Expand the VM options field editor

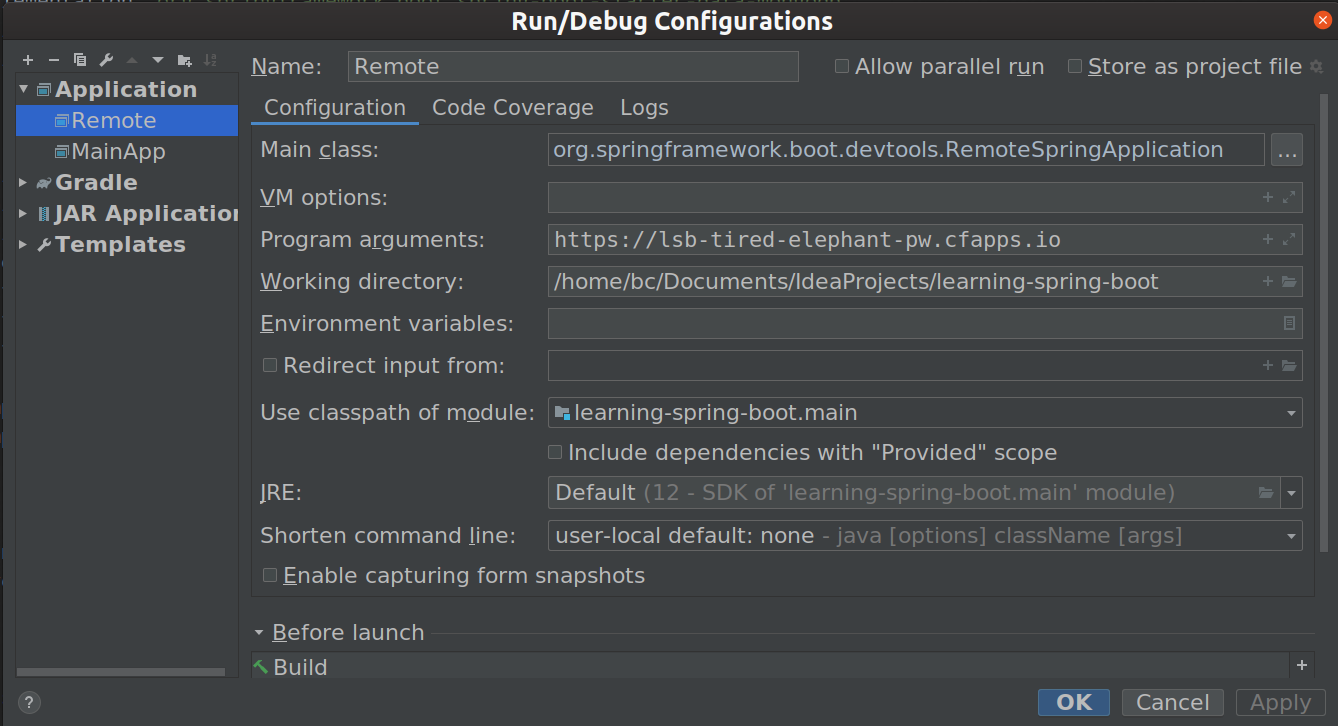point(1289,198)
